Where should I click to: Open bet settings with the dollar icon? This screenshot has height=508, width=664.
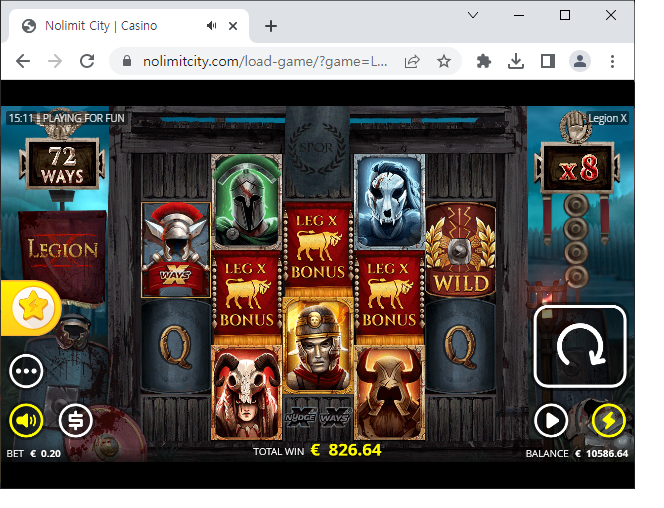coord(76,420)
